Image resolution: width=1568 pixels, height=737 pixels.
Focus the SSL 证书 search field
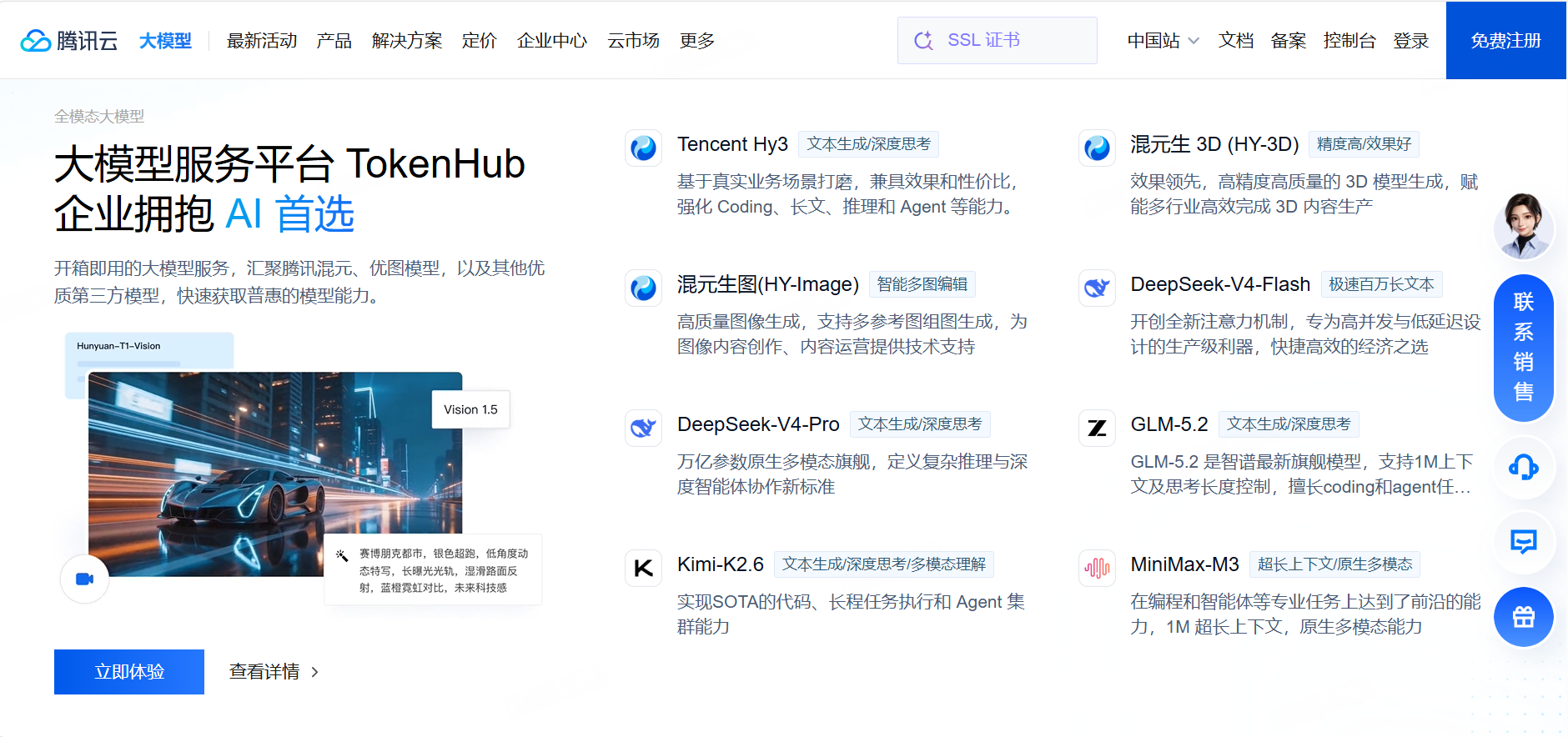(998, 40)
